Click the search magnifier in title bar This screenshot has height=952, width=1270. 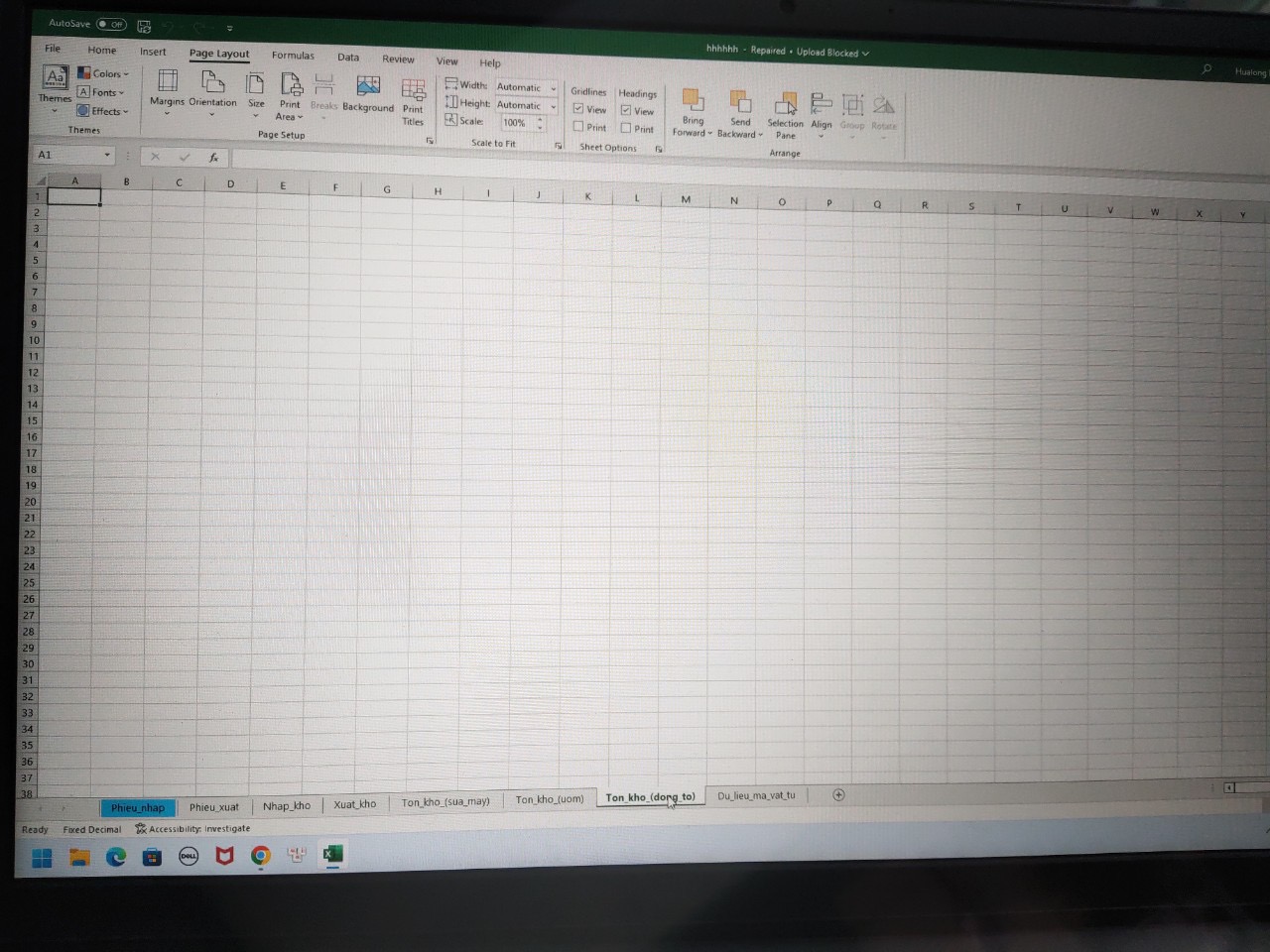(1206, 69)
